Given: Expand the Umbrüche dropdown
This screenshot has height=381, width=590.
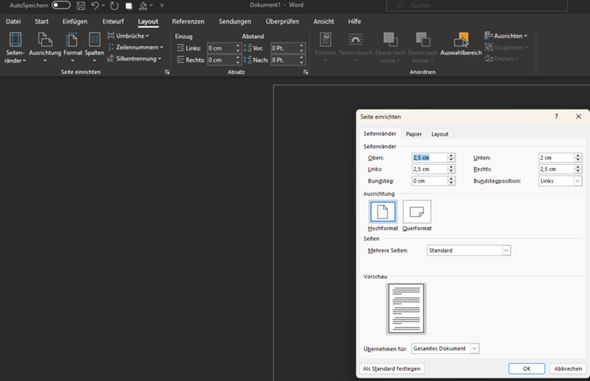Looking at the screenshot, I should [x=128, y=36].
